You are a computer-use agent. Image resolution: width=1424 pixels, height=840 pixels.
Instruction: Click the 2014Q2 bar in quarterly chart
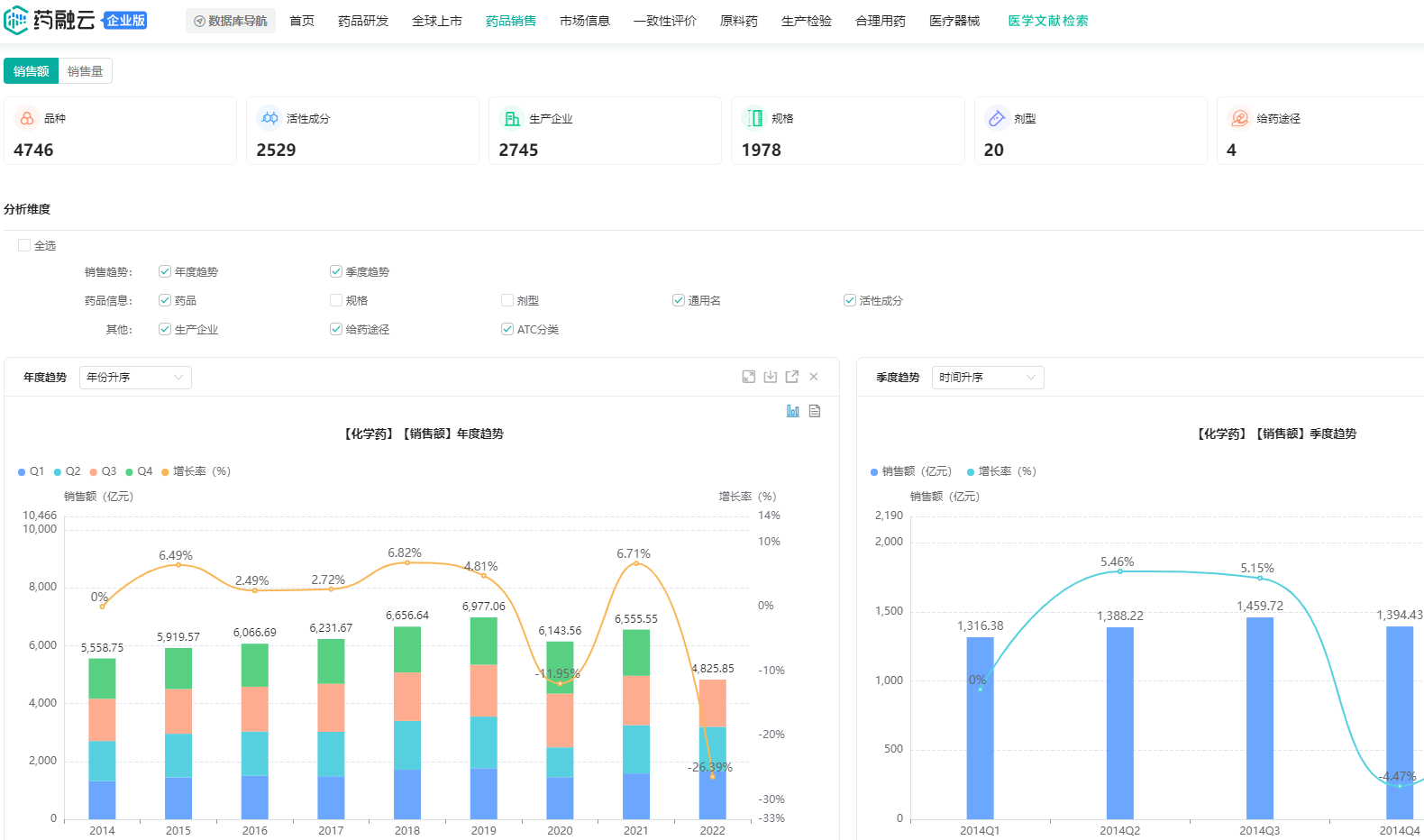point(1120,724)
